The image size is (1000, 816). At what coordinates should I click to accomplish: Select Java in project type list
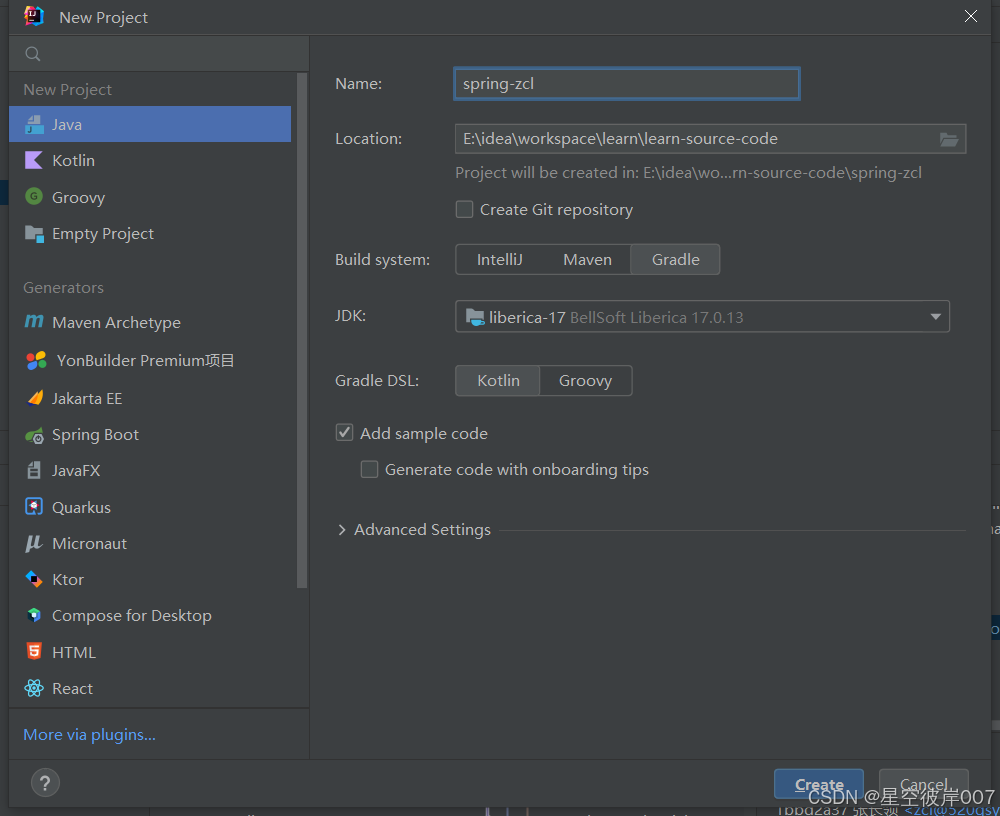point(150,124)
